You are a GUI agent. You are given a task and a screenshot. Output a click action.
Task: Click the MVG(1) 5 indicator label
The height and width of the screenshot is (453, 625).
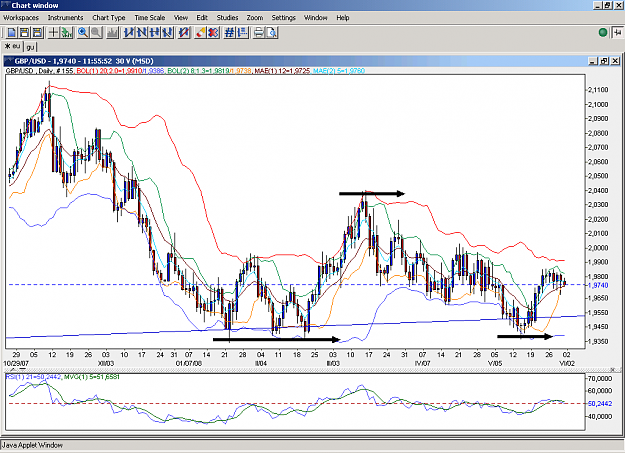[92, 376]
